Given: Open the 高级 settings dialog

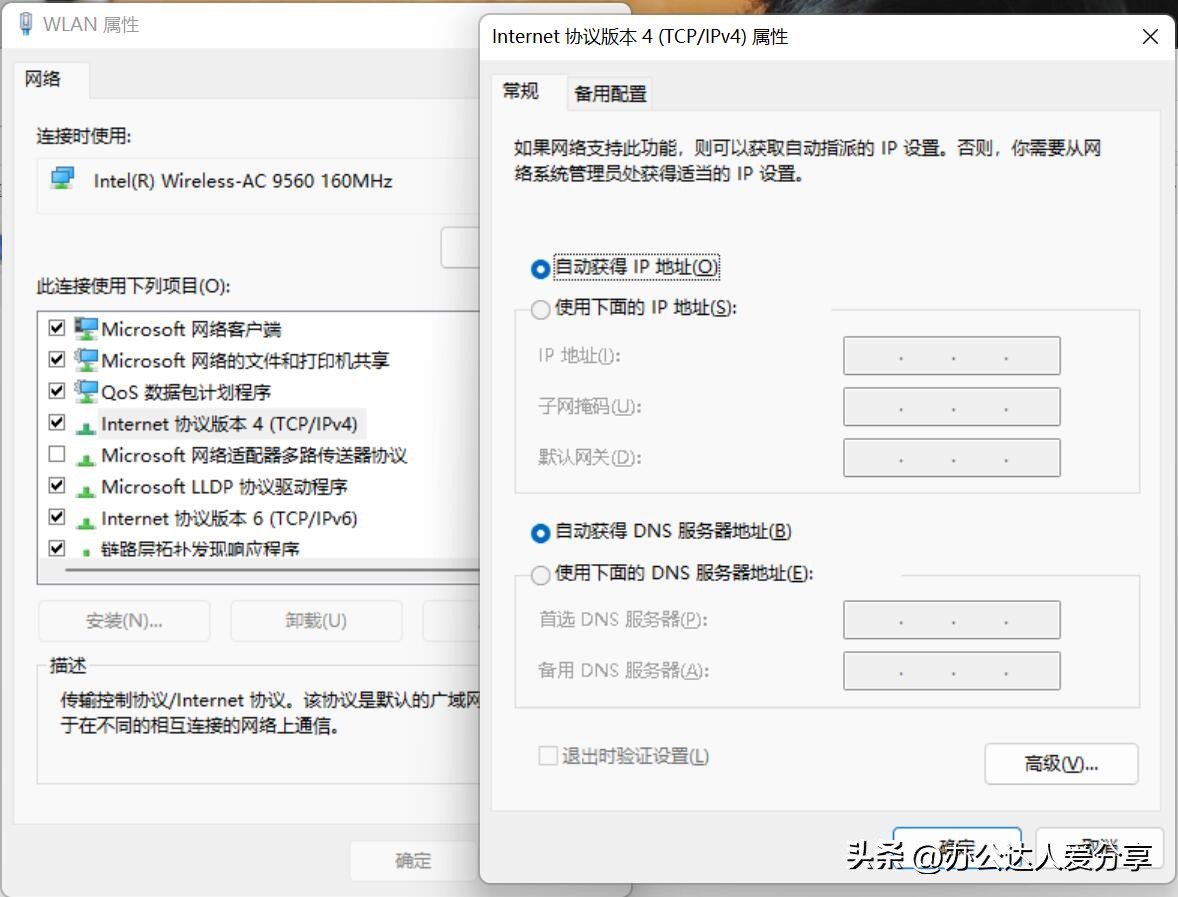Looking at the screenshot, I should 1061,764.
